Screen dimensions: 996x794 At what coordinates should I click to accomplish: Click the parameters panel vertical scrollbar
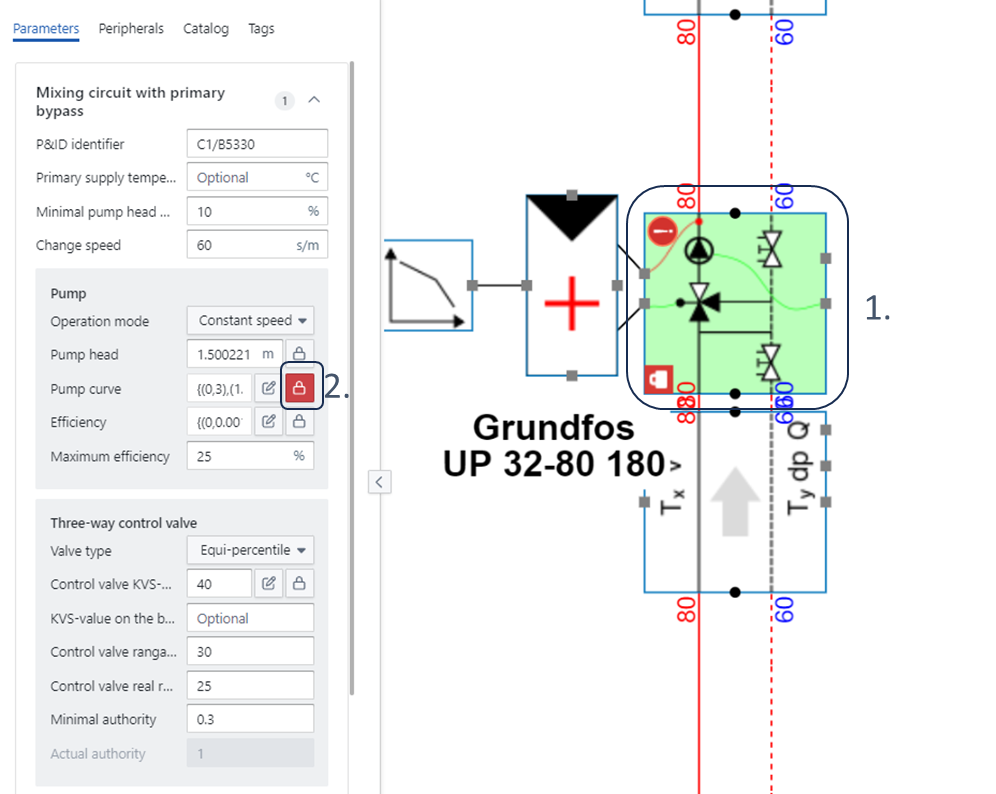[x=352, y=380]
